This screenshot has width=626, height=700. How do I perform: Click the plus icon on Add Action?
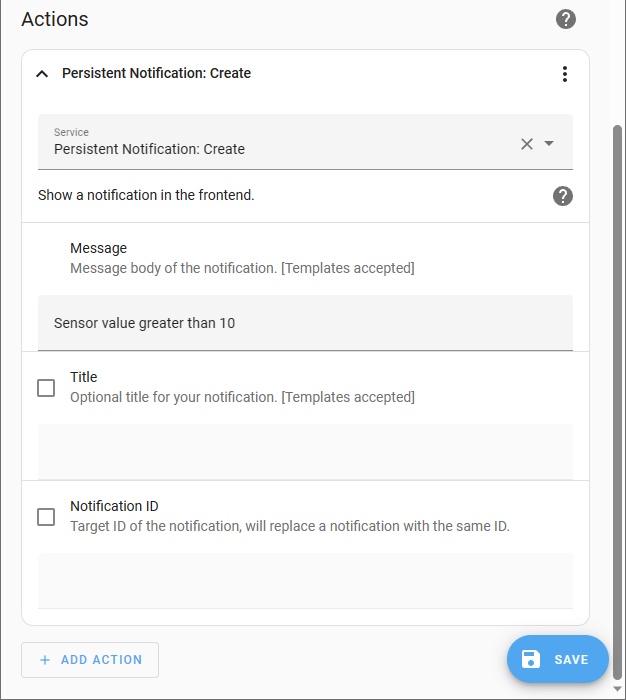(x=44, y=660)
